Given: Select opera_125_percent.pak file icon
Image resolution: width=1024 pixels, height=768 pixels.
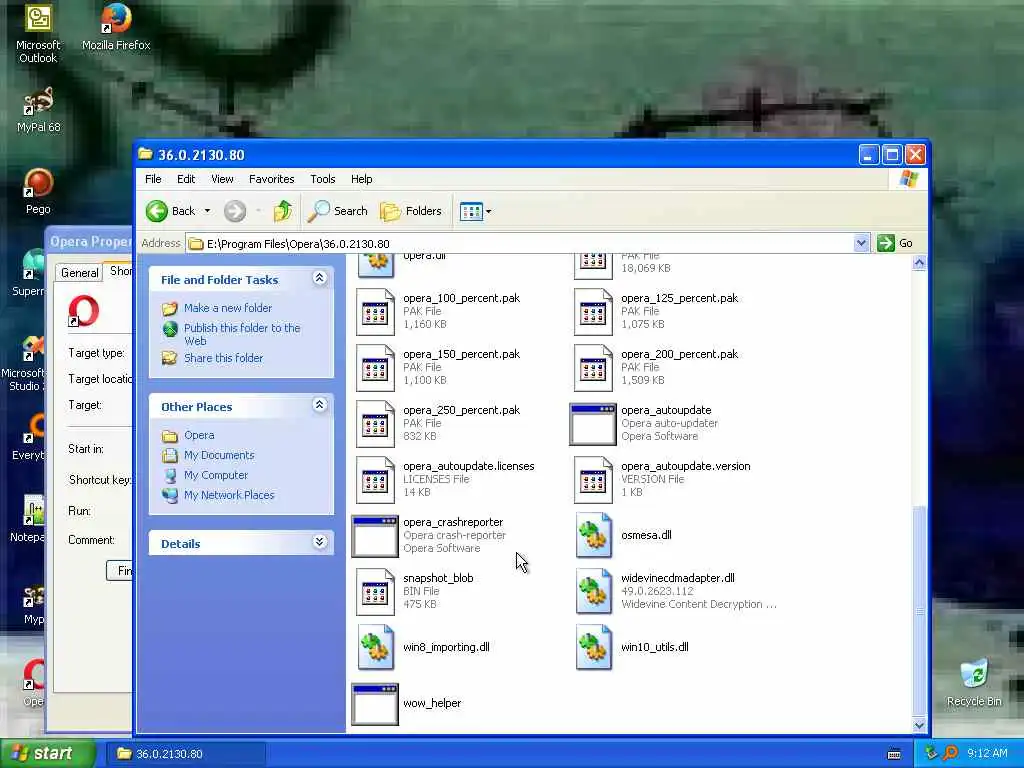Looking at the screenshot, I should pyautogui.click(x=593, y=312).
